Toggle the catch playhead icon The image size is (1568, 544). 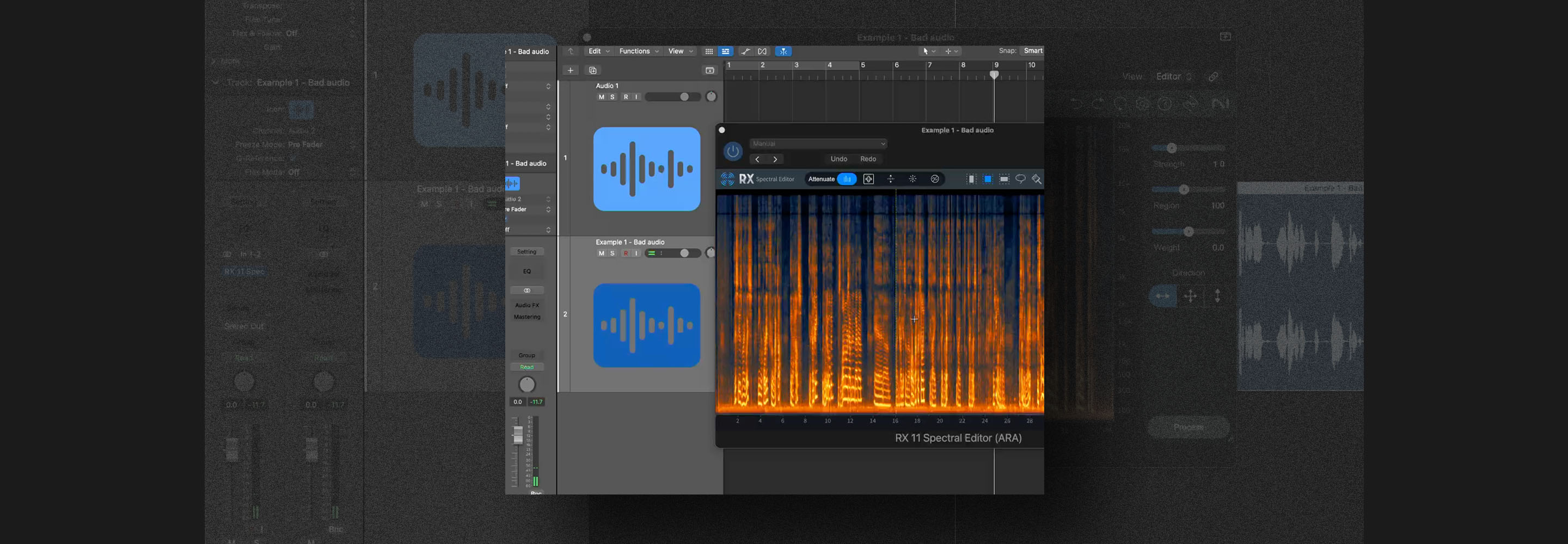pyautogui.click(x=783, y=52)
